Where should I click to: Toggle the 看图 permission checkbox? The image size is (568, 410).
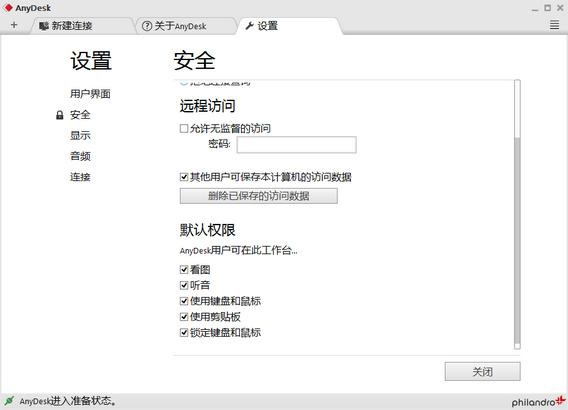(x=184, y=269)
